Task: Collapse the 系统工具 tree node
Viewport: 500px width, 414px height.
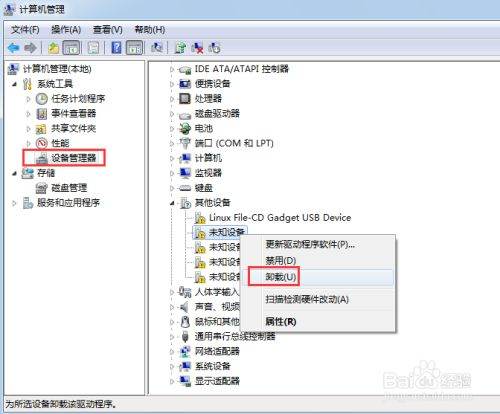Action: 14,84
